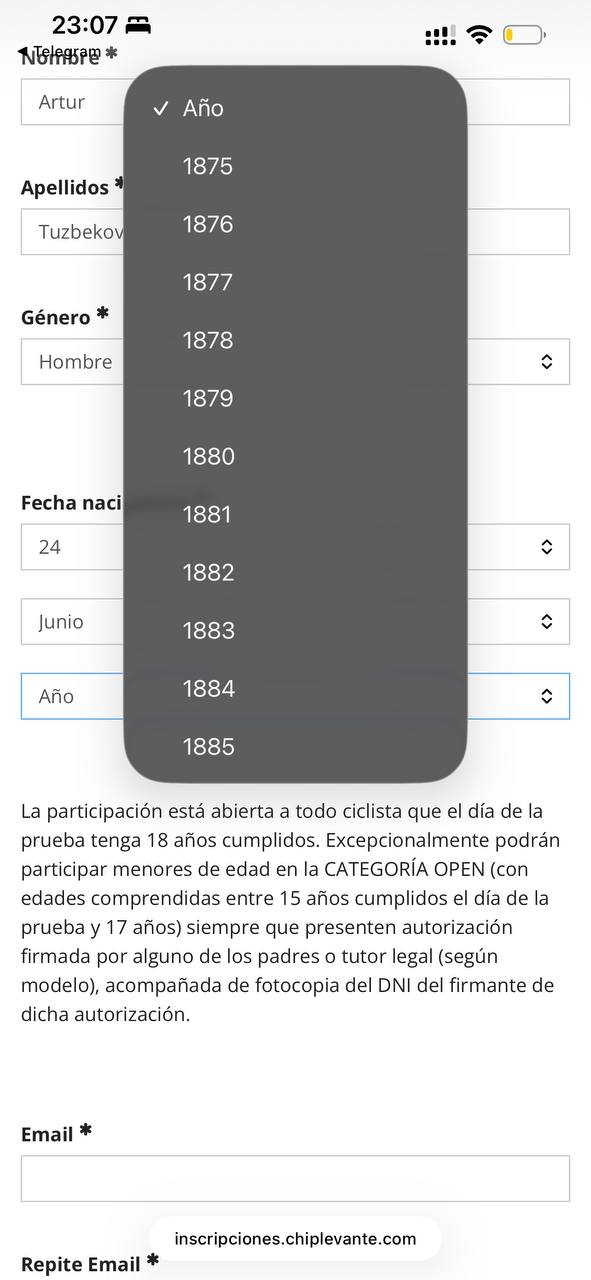Tap the inscripciones.chiplevante.com address bar
591x1280 pixels.
click(x=295, y=1239)
